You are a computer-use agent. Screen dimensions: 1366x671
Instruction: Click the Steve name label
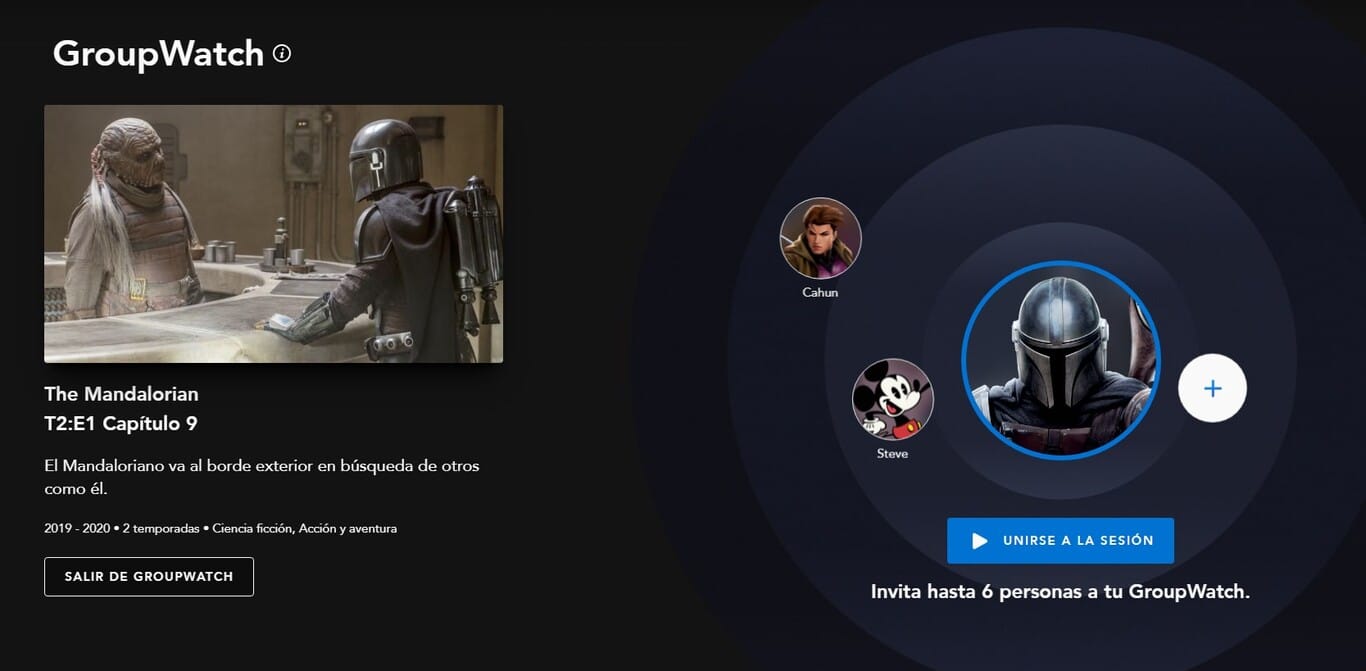tap(891, 452)
